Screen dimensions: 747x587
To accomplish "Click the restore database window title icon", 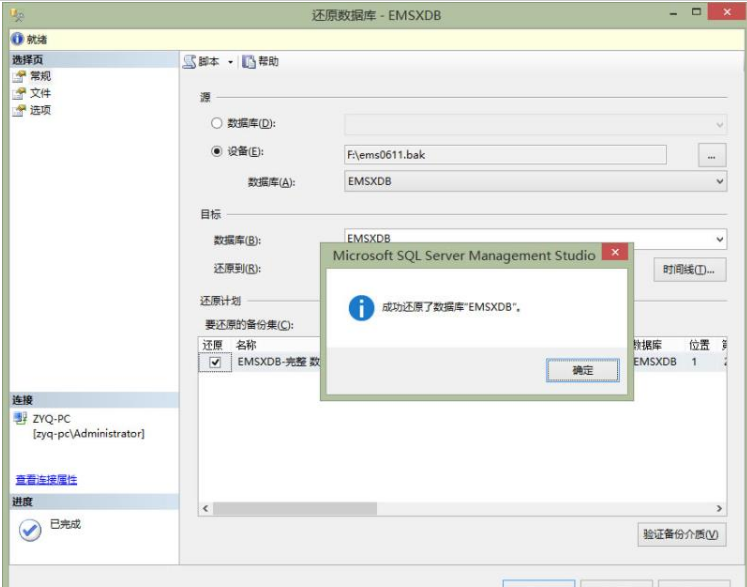I will click(x=17, y=16).
